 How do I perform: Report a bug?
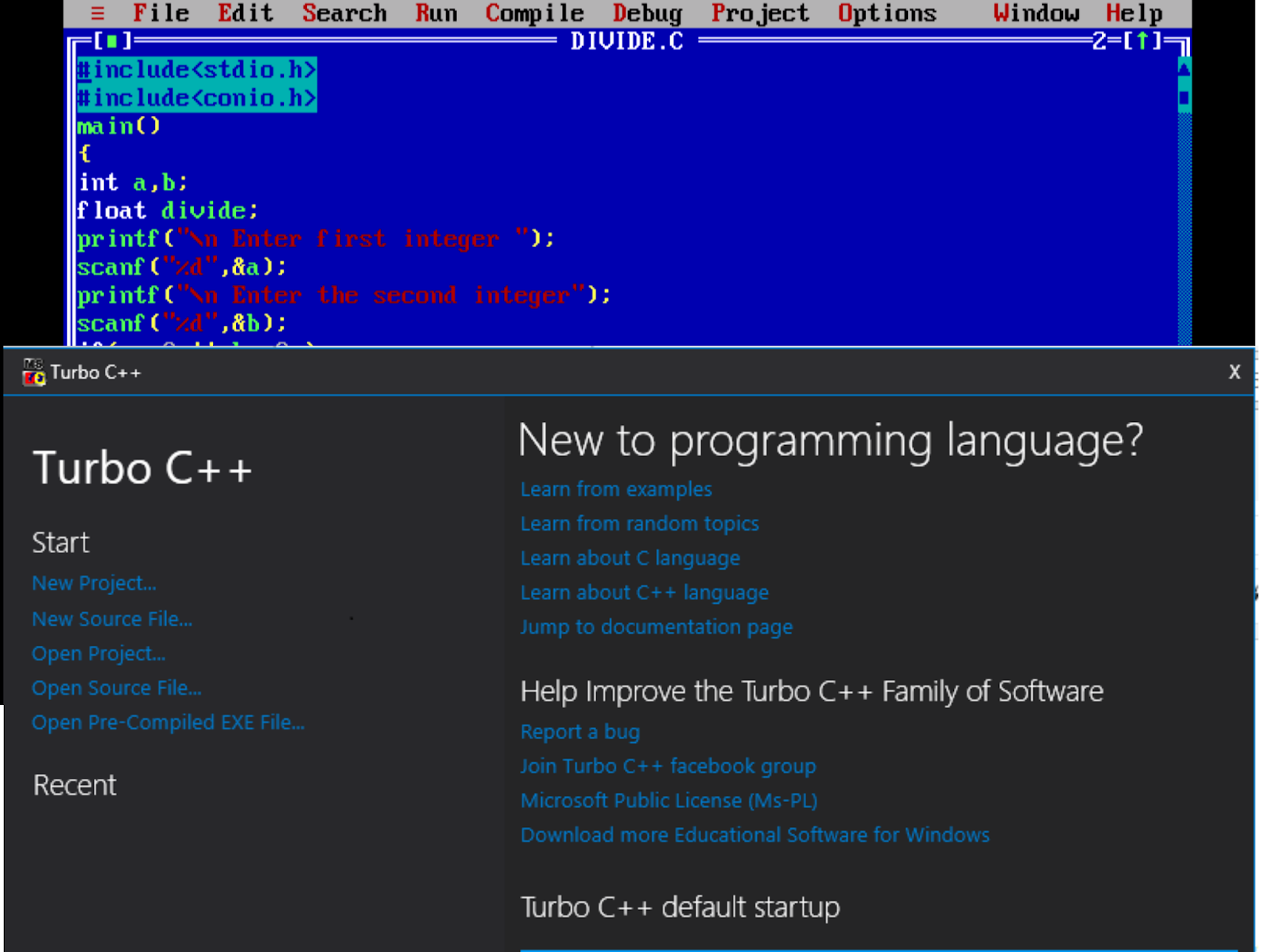click(580, 732)
